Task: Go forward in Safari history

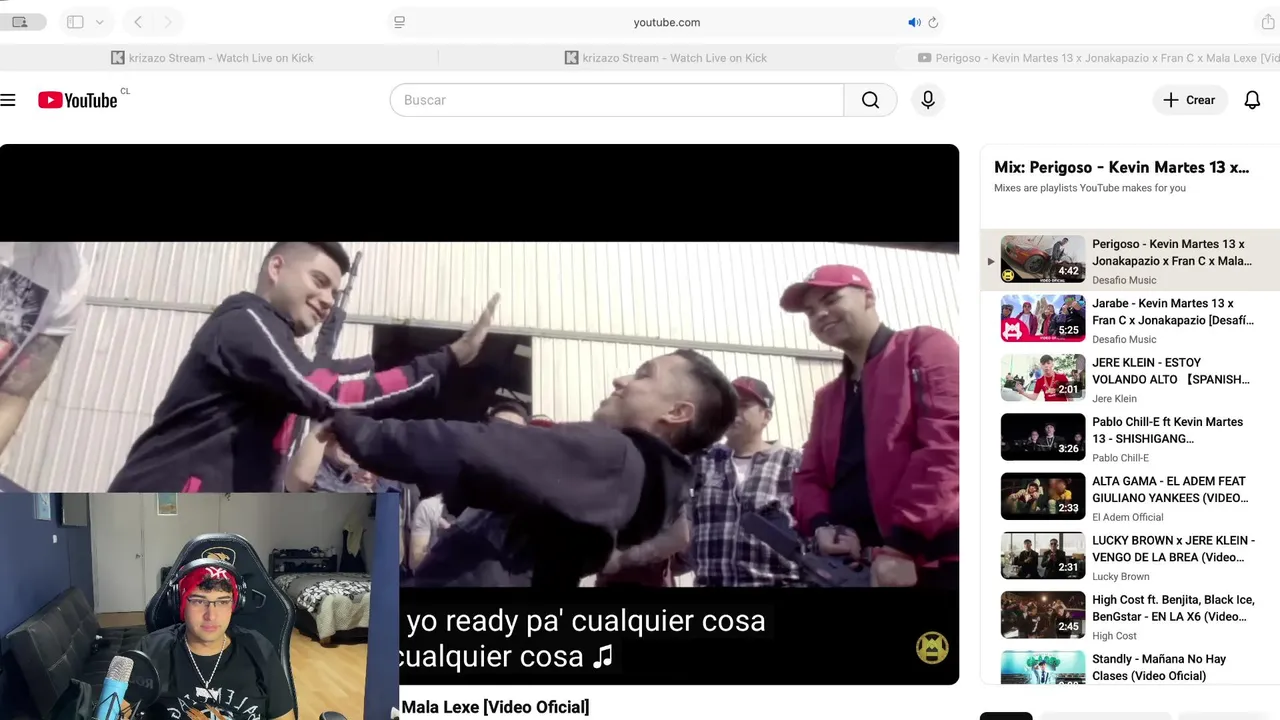Action: [x=167, y=22]
